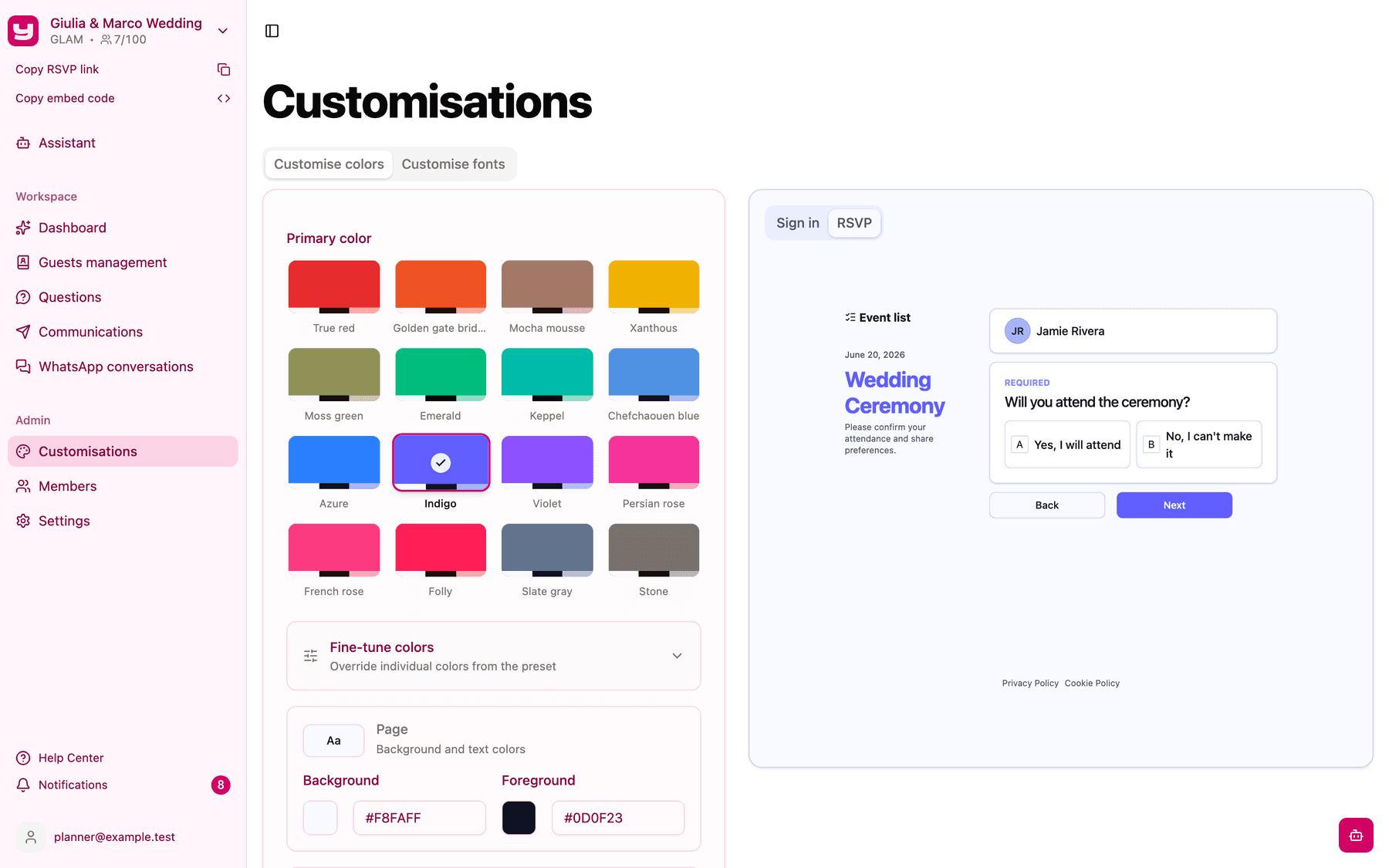Click the Next button in preview
Screen dimensions: 1389x868
click(x=1174, y=505)
